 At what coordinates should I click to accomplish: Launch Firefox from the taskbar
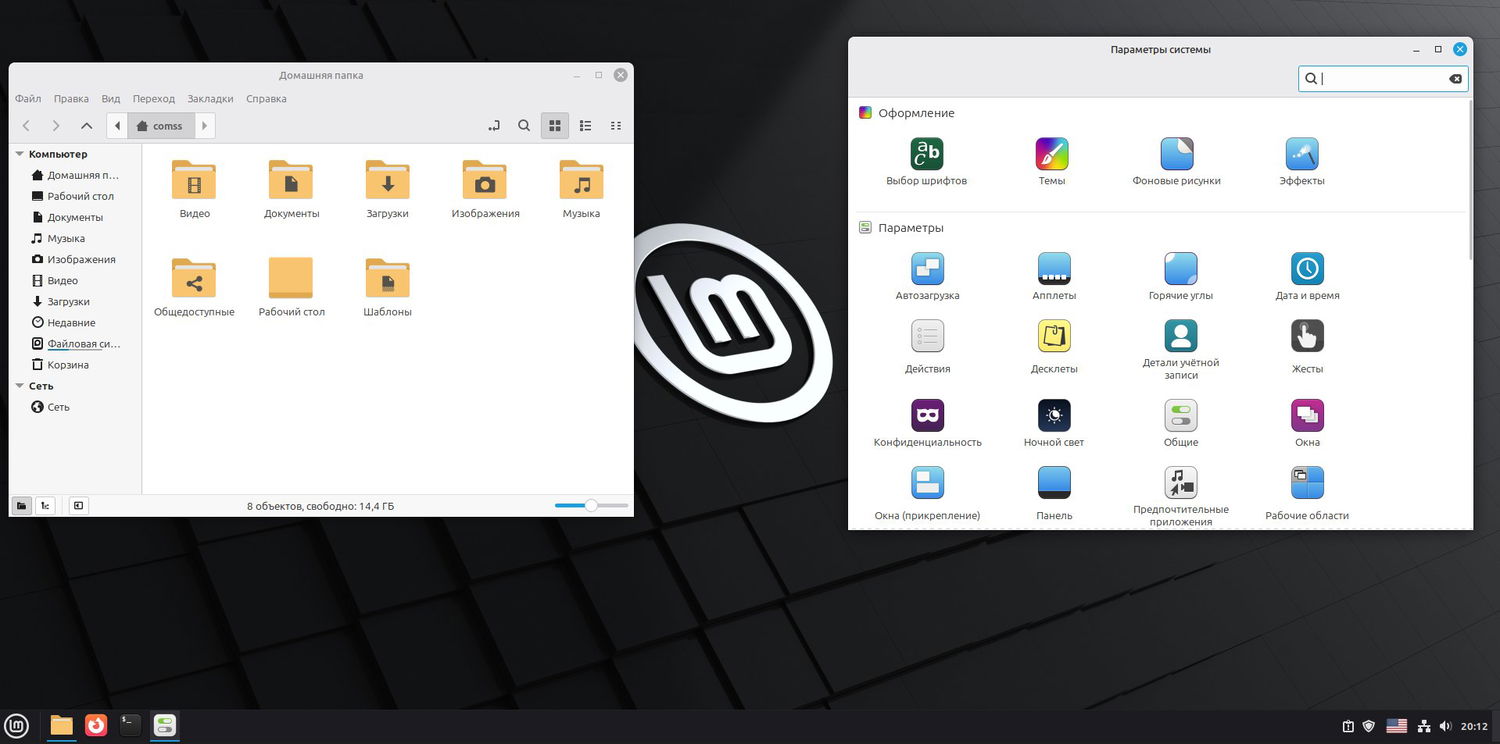[x=96, y=726]
